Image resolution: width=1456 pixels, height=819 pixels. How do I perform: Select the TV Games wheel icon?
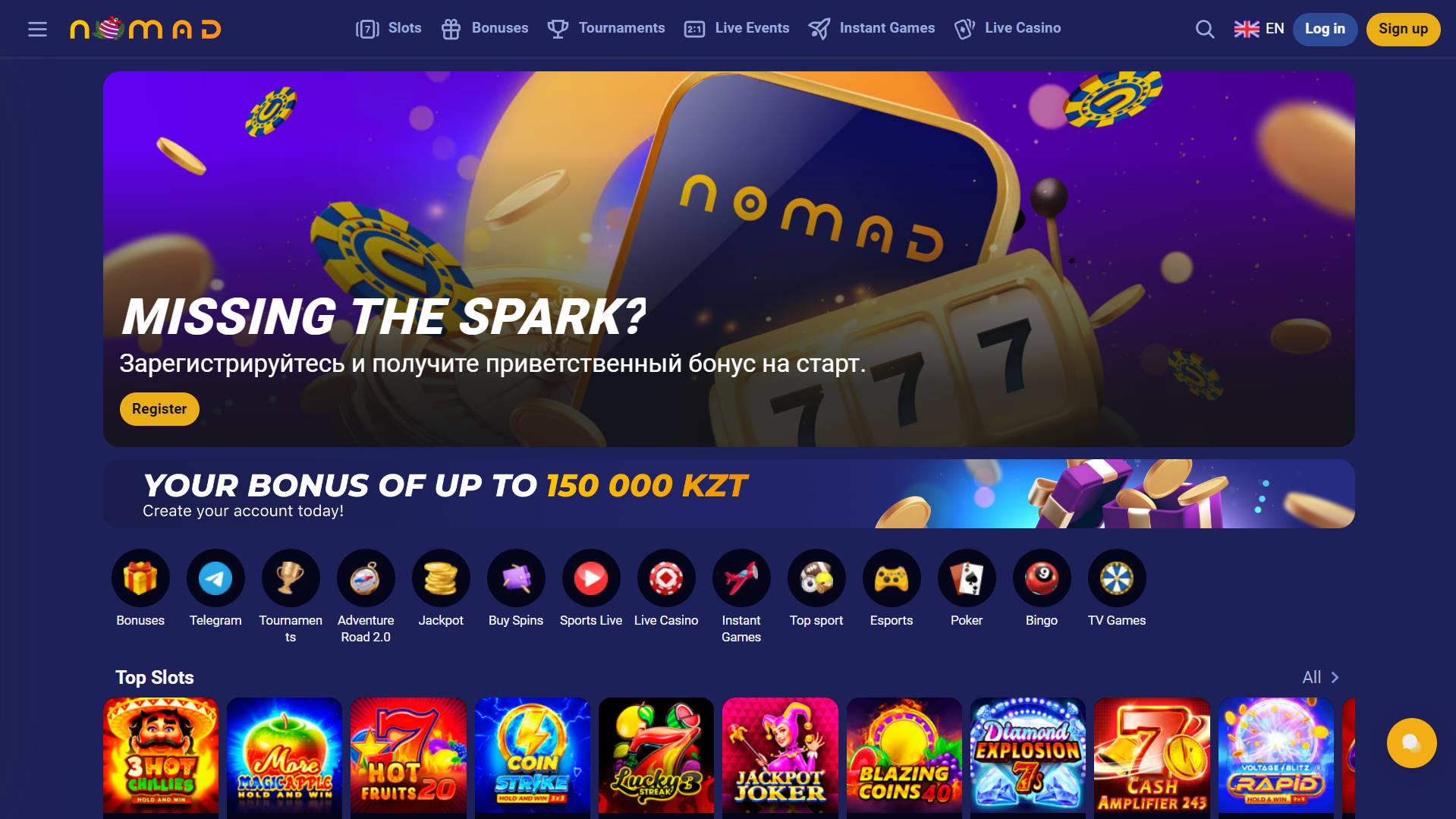1117,578
